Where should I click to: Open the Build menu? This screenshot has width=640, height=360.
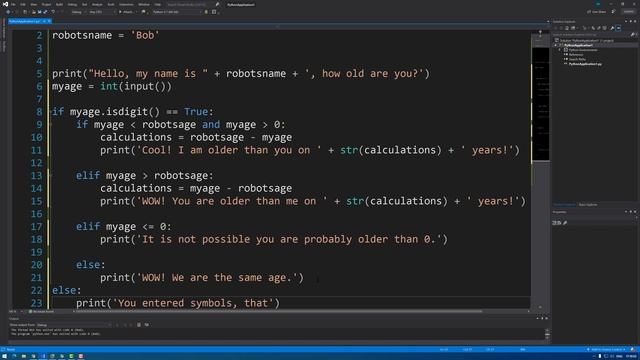click(59, 4)
